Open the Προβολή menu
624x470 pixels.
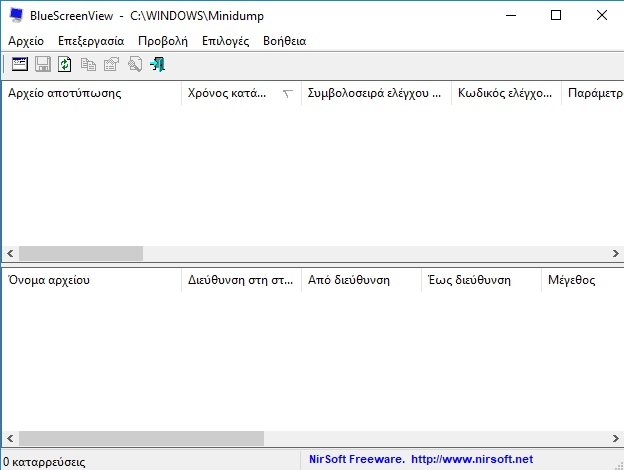point(163,41)
